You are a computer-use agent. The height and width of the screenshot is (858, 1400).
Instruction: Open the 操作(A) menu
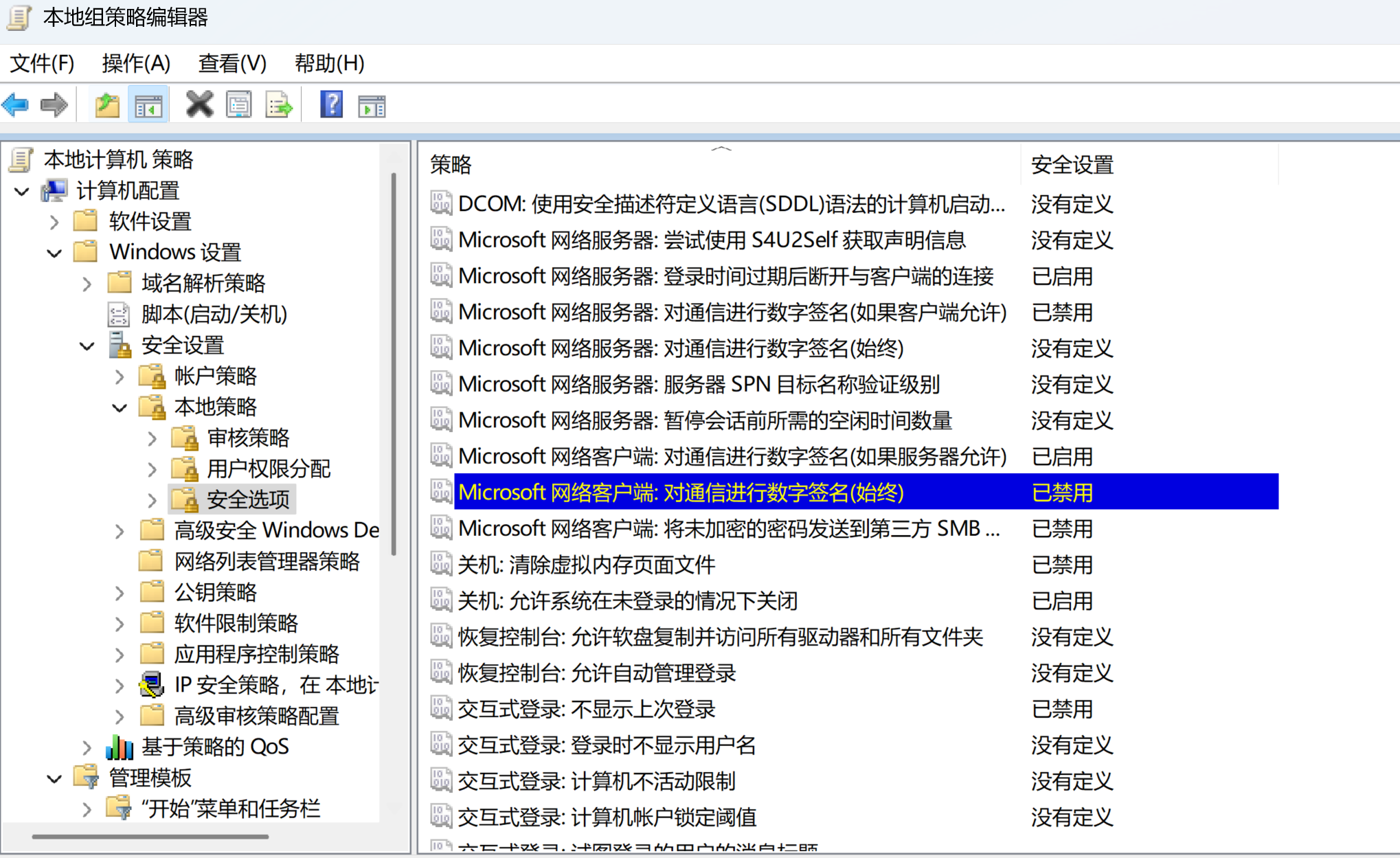point(136,63)
